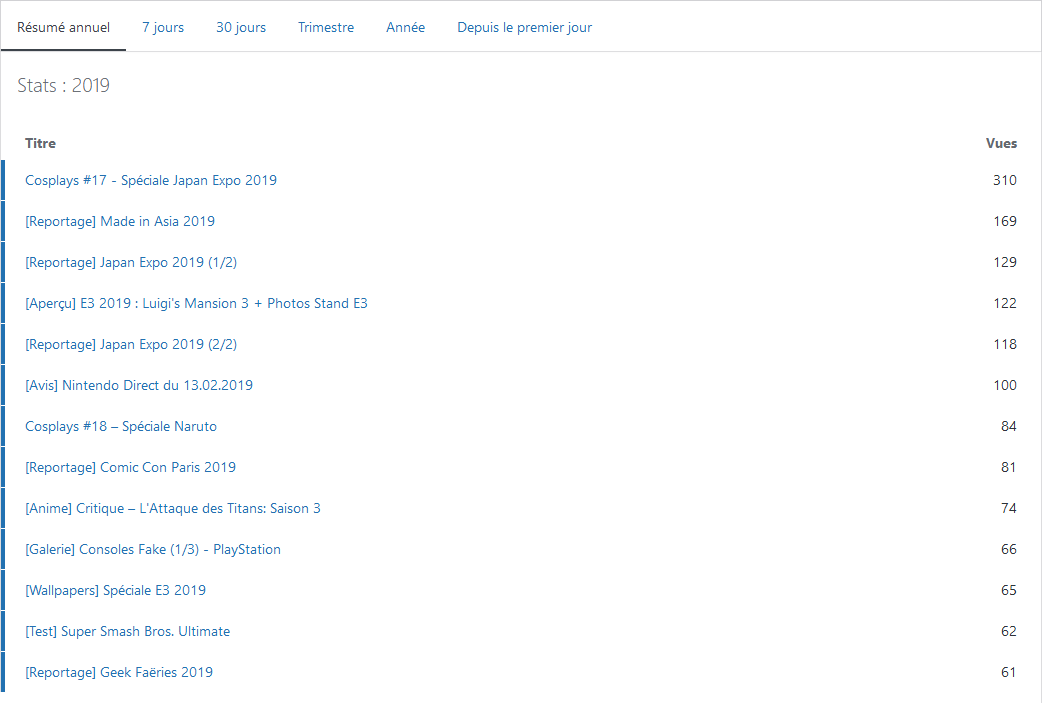Screen dimensions: 1042x703
Task: Click the Geek Faëries 2019 reportage link
Action: [x=119, y=672]
